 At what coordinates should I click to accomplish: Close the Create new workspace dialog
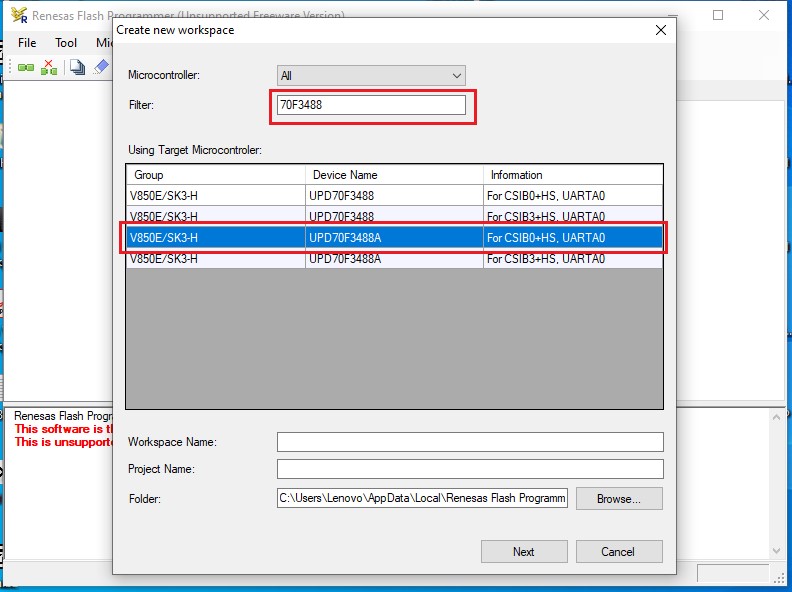660,30
